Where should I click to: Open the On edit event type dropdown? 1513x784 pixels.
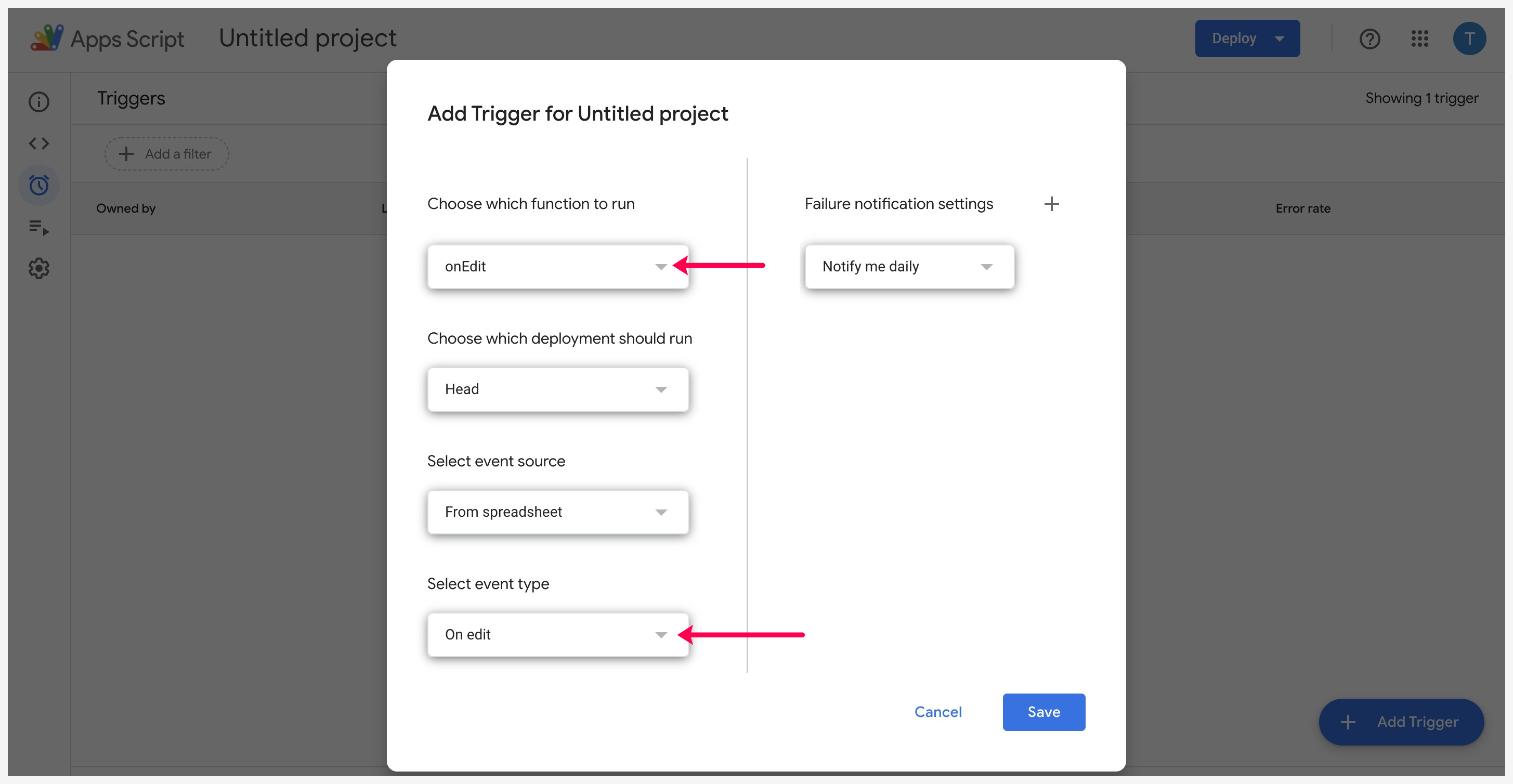click(x=557, y=635)
